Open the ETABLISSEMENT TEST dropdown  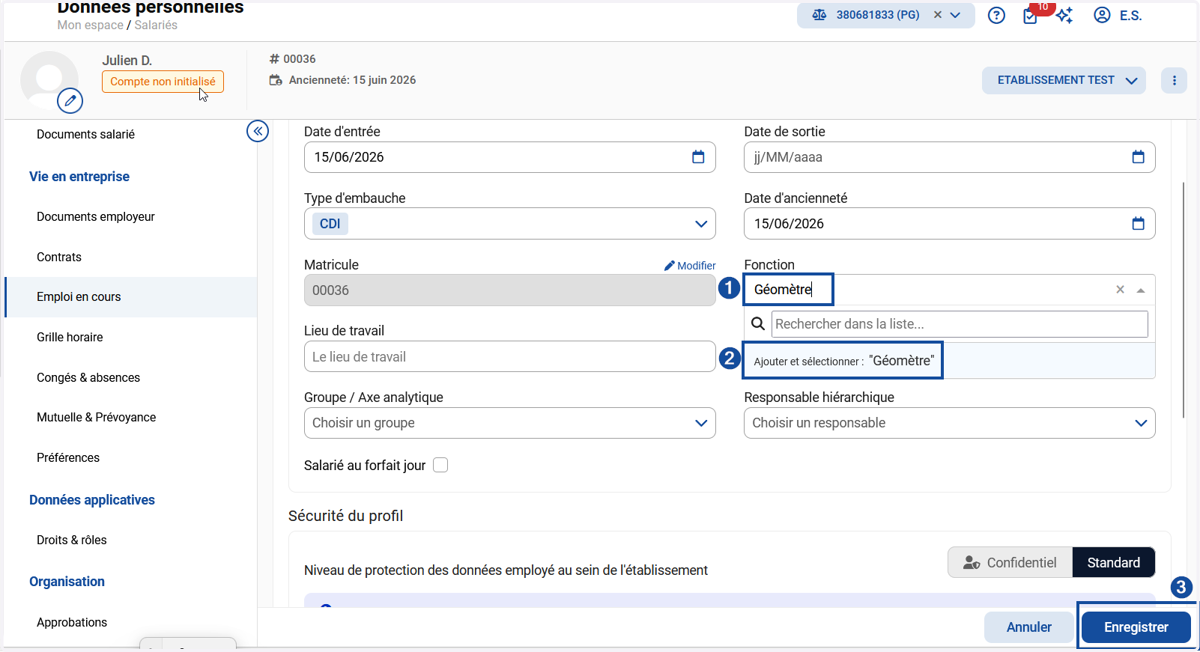1063,81
